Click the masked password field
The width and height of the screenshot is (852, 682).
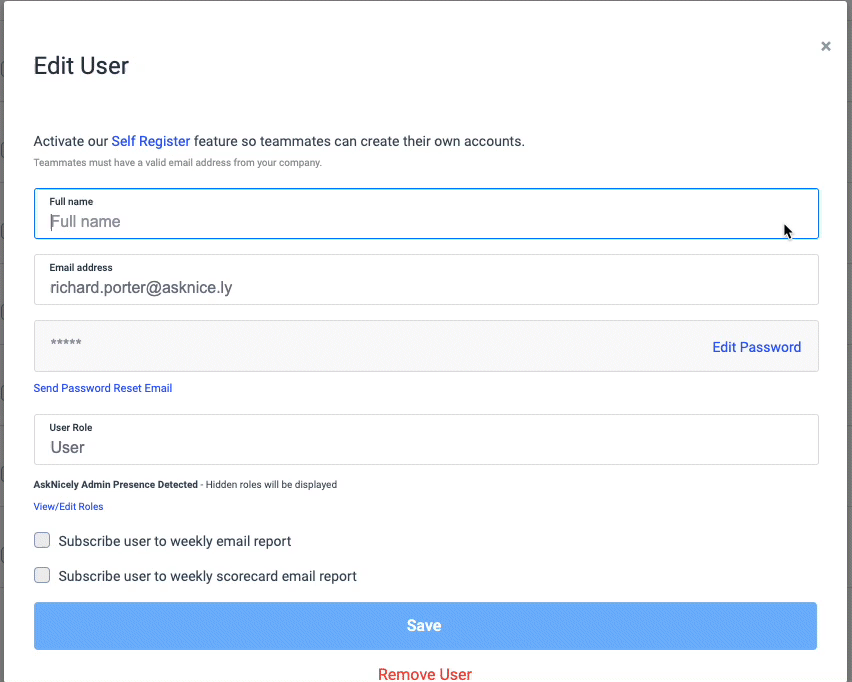360,346
